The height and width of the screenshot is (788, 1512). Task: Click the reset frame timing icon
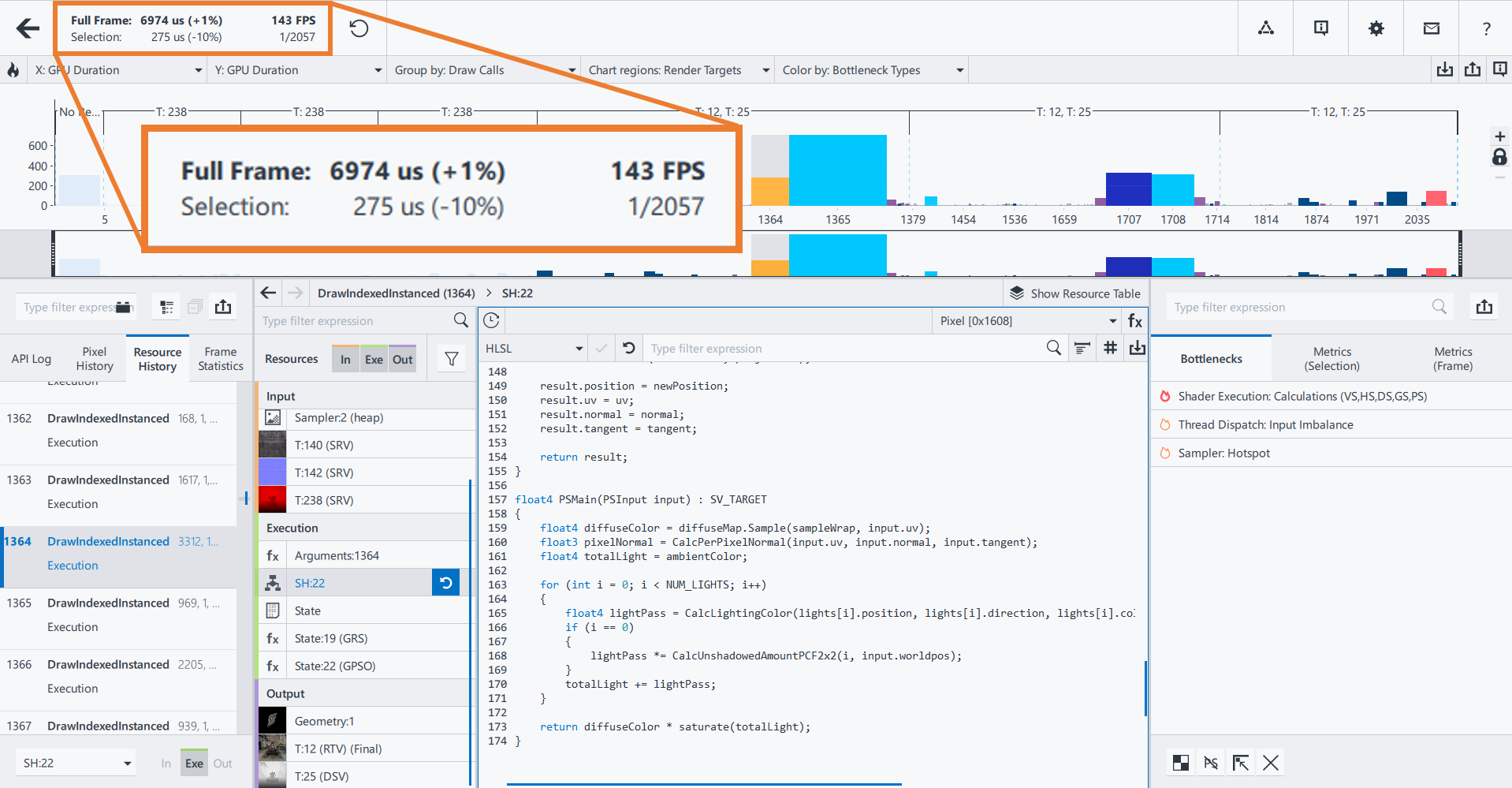(359, 28)
